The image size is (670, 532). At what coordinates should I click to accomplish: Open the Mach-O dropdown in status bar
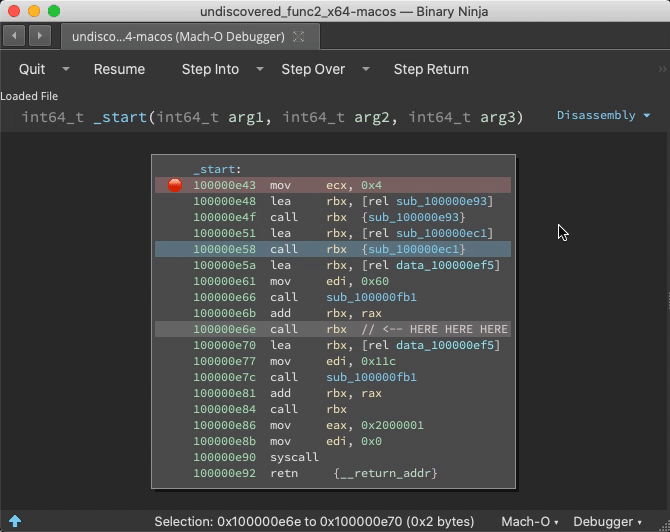point(530,521)
